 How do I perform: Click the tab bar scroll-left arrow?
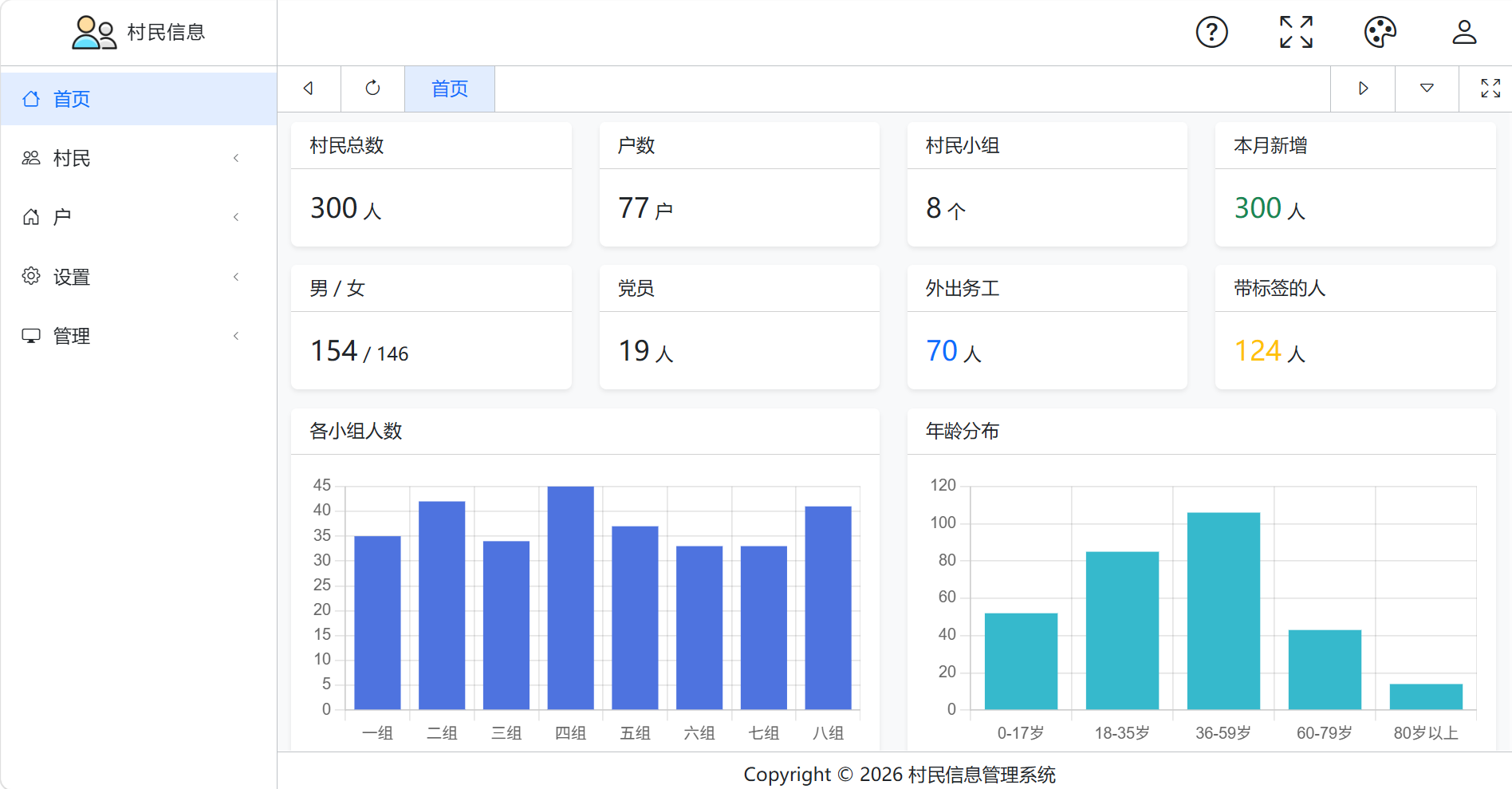(x=309, y=89)
